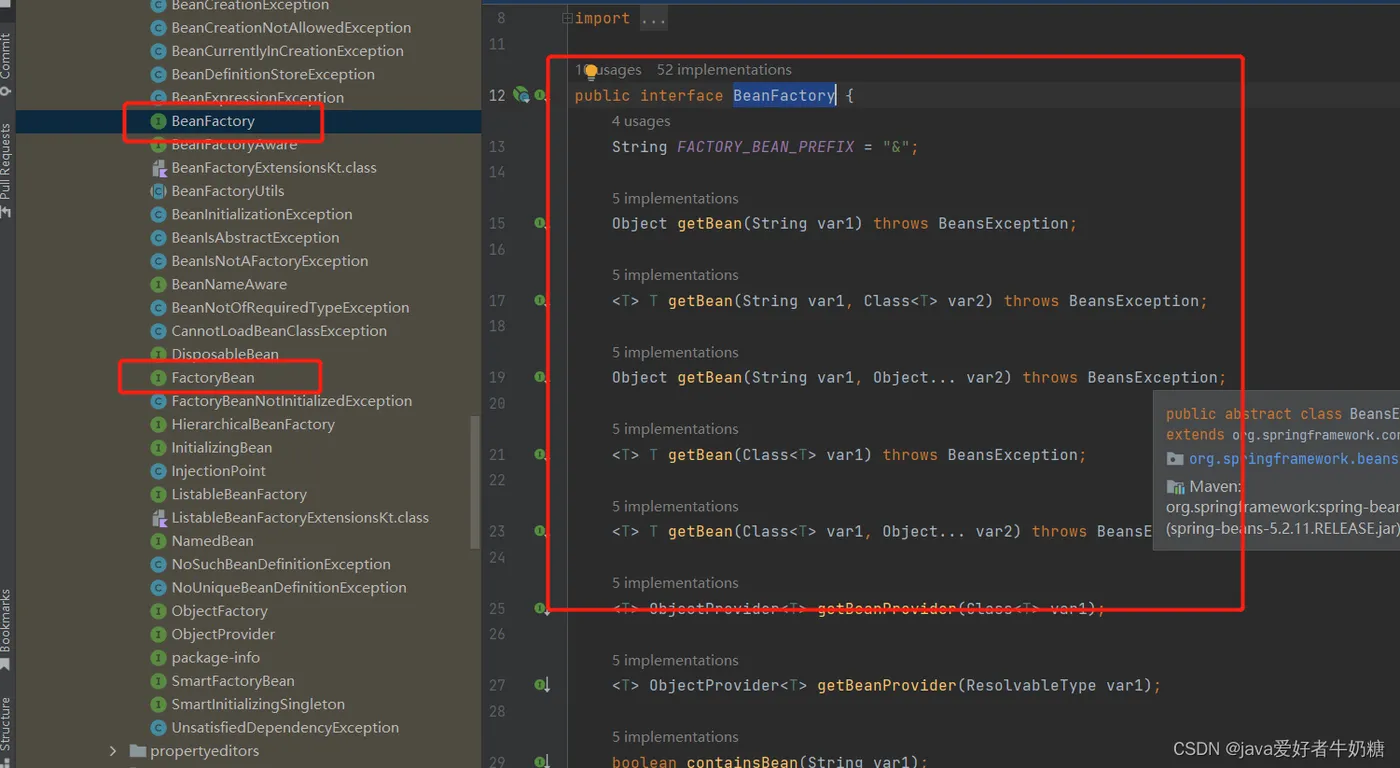Click the propertyeditors folder icon
This screenshot has height=768, width=1400.
pyautogui.click(x=138, y=751)
